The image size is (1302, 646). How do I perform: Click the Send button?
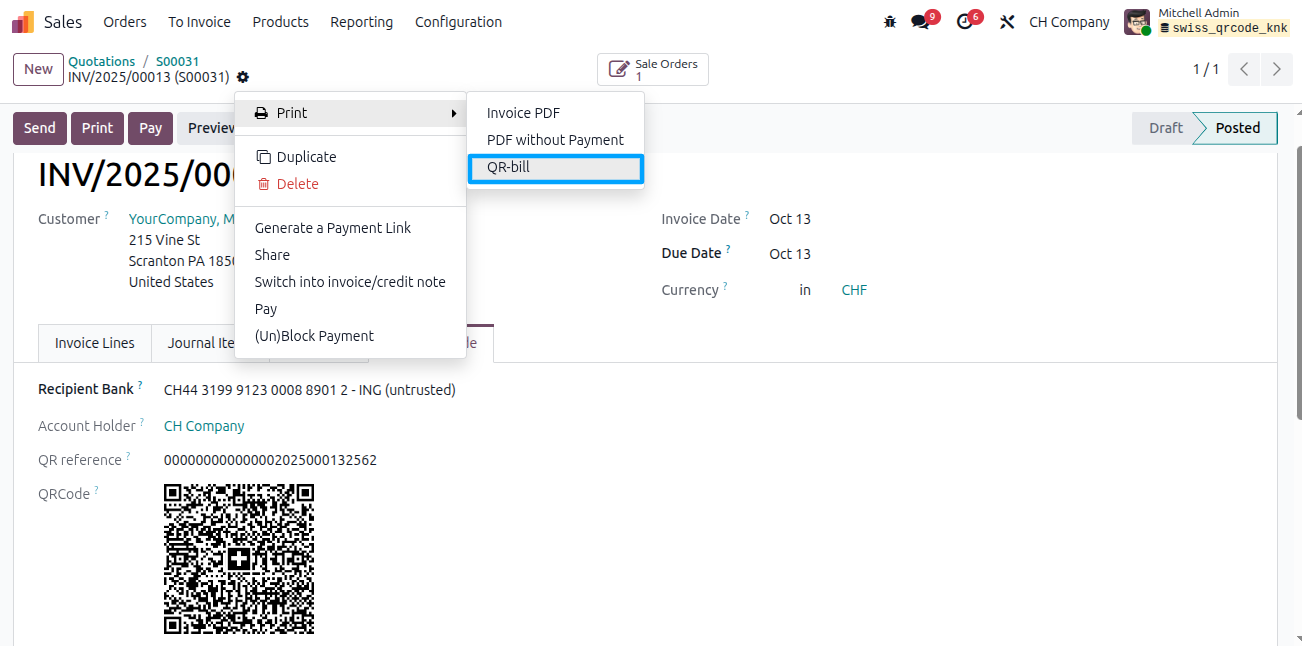[40, 128]
